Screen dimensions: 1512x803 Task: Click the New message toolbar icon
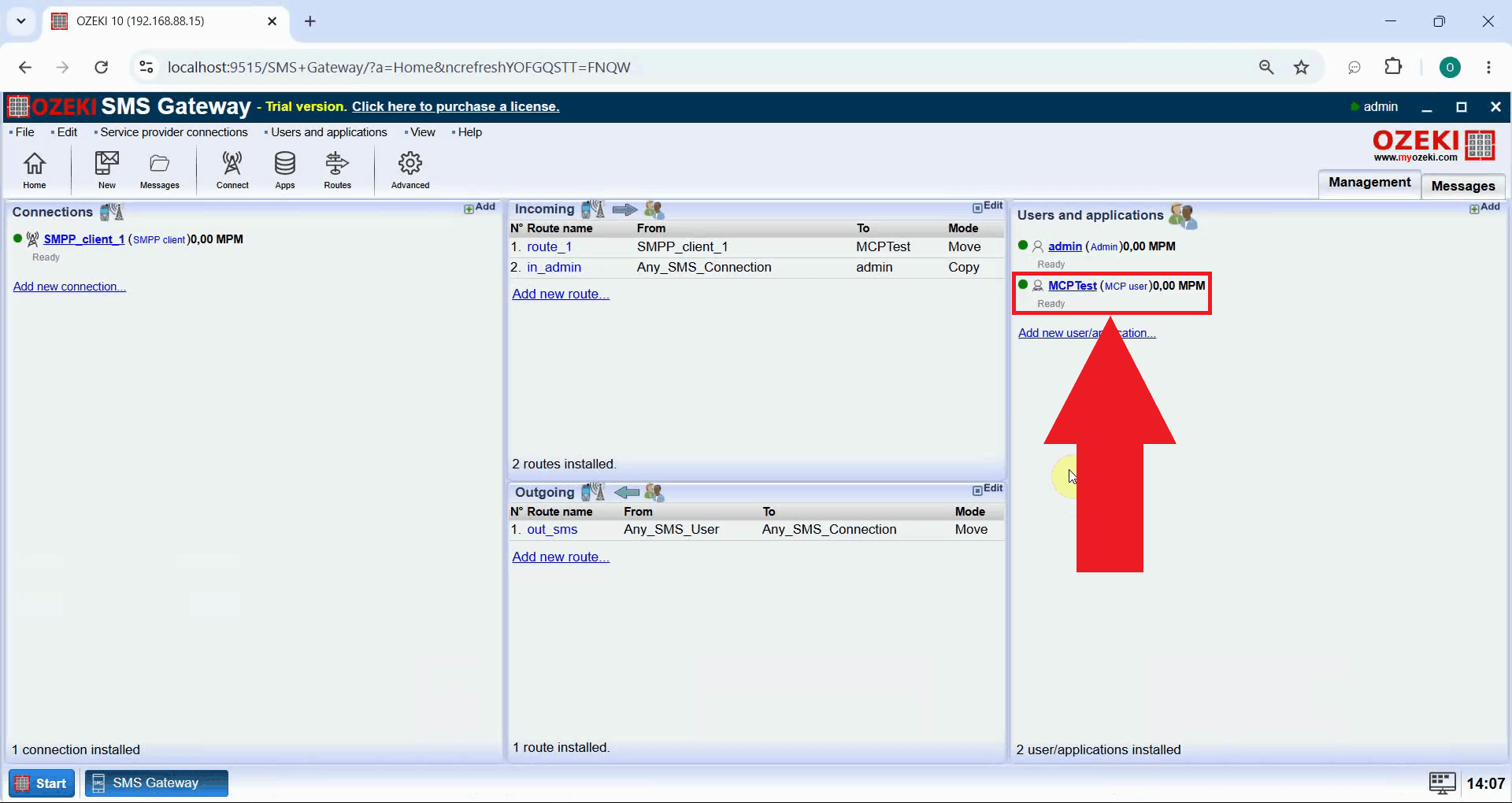(x=106, y=169)
